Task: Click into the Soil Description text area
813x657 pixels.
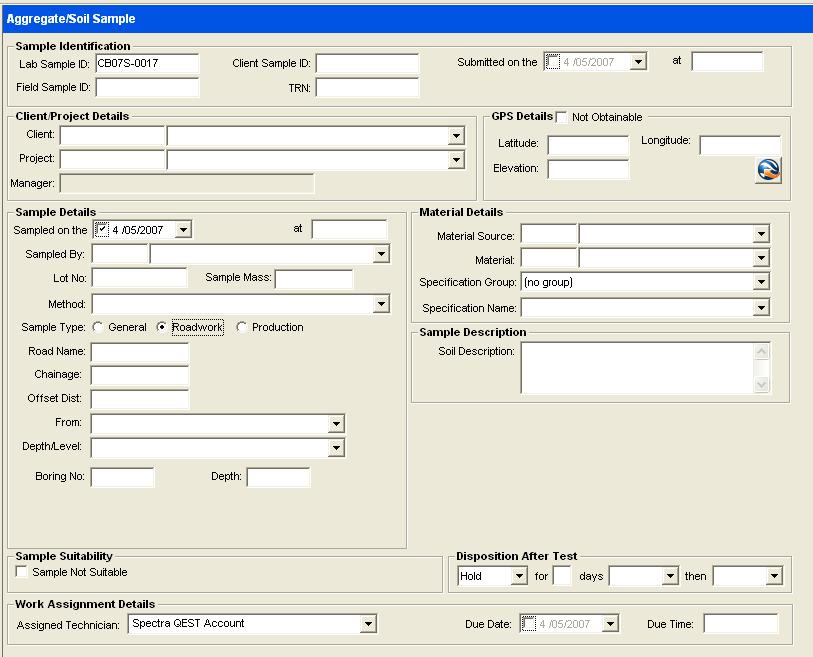Action: click(x=636, y=368)
